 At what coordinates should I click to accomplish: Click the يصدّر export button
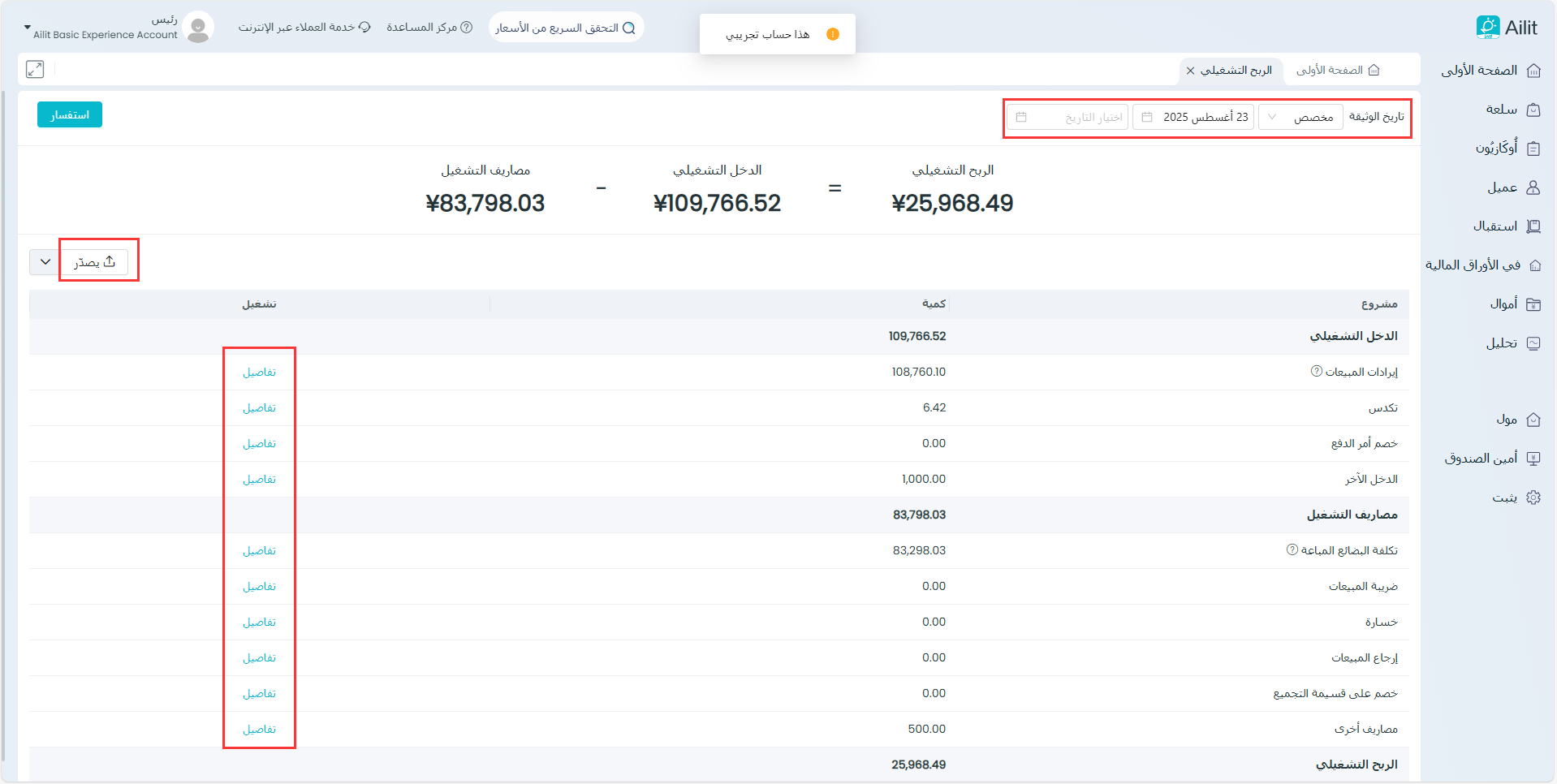tap(94, 262)
